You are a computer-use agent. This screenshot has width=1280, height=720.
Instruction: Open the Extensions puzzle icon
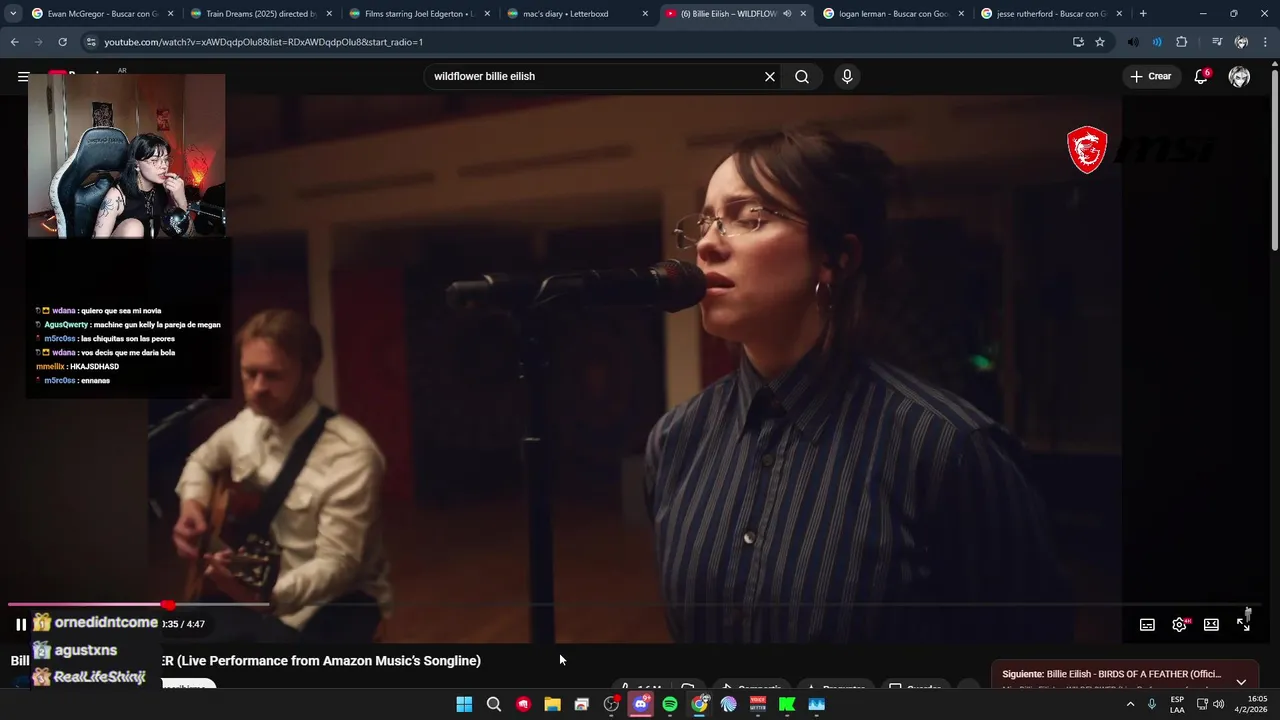tap(1182, 42)
